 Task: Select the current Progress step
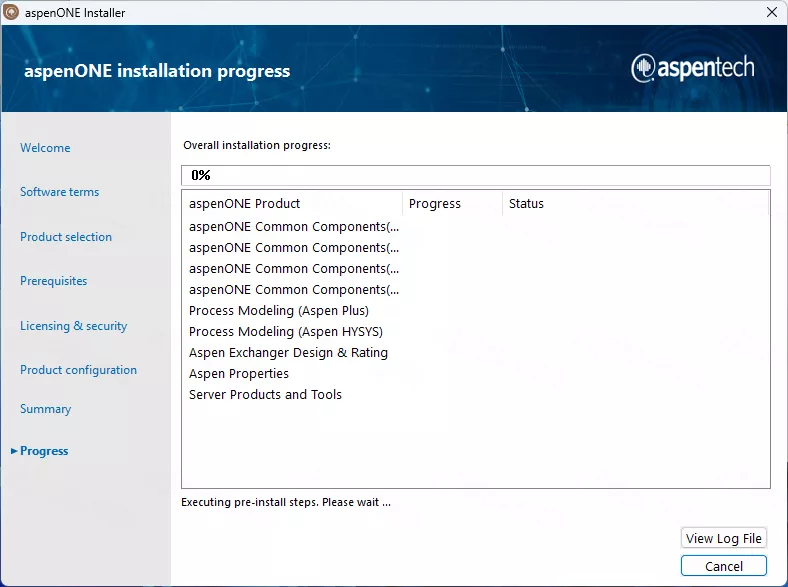(44, 451)
